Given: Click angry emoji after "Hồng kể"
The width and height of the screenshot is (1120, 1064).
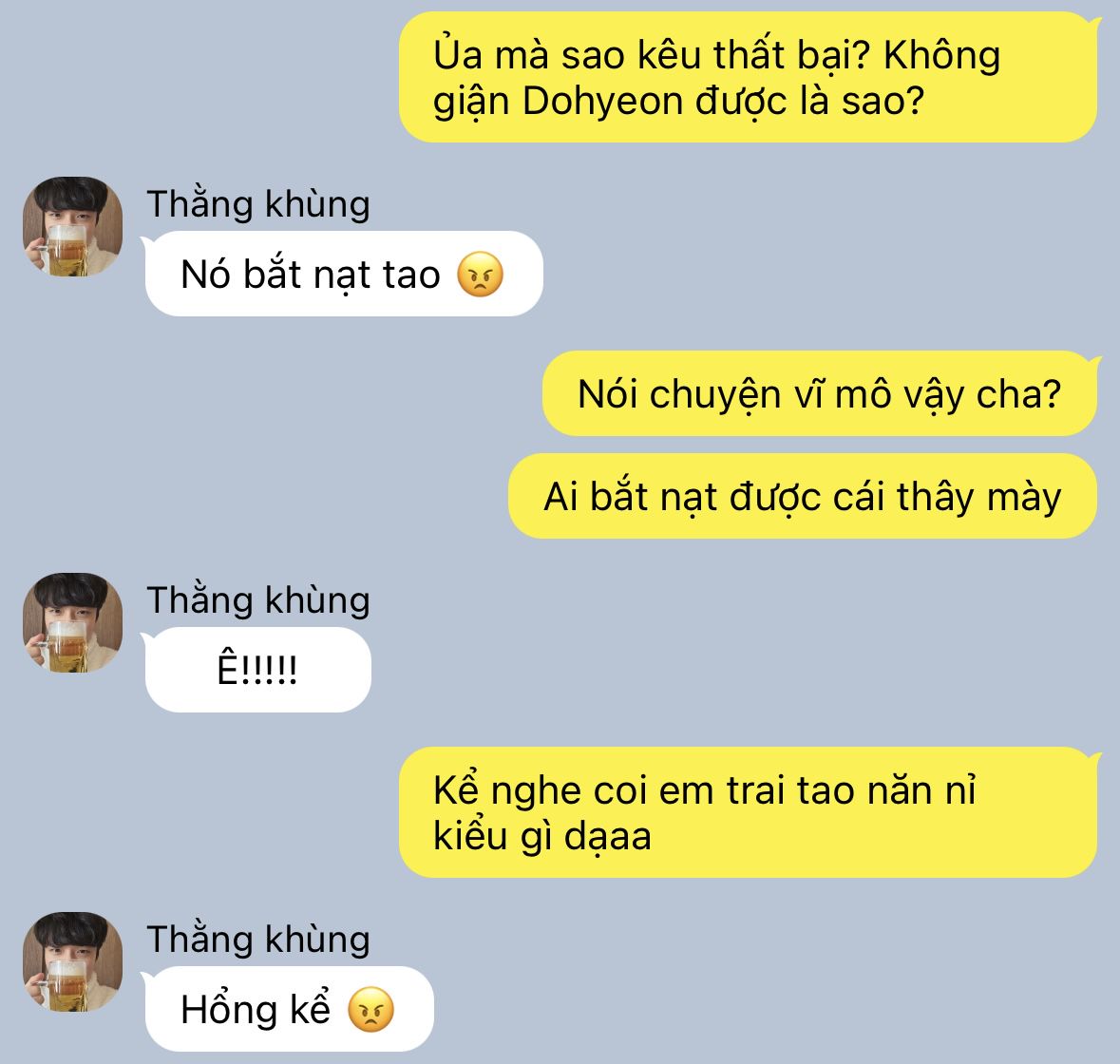Looking at the screenshot, I should [x=370, y=1010].
